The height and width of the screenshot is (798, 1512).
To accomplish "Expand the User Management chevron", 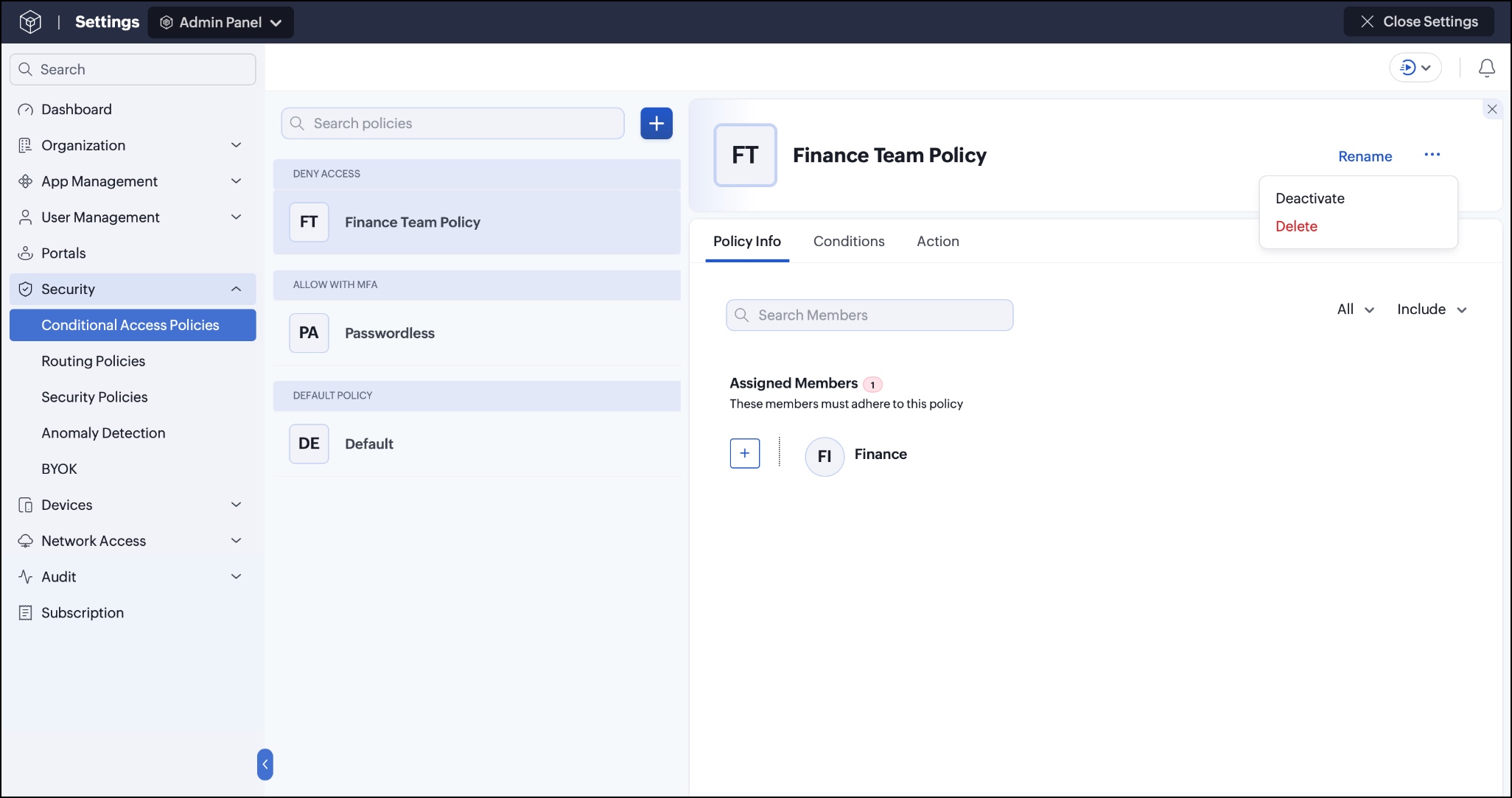I will [237, 217].
